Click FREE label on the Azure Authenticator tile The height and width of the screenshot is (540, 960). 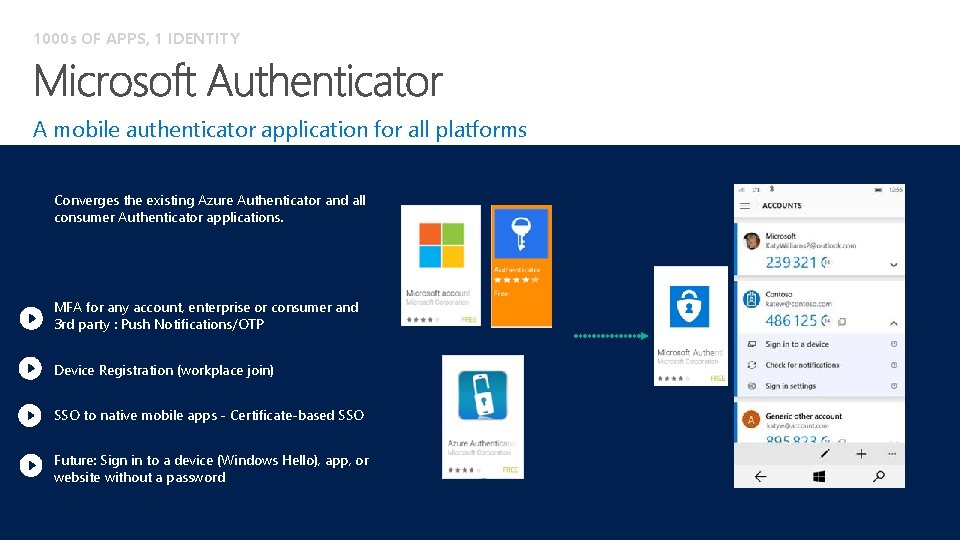510,470
